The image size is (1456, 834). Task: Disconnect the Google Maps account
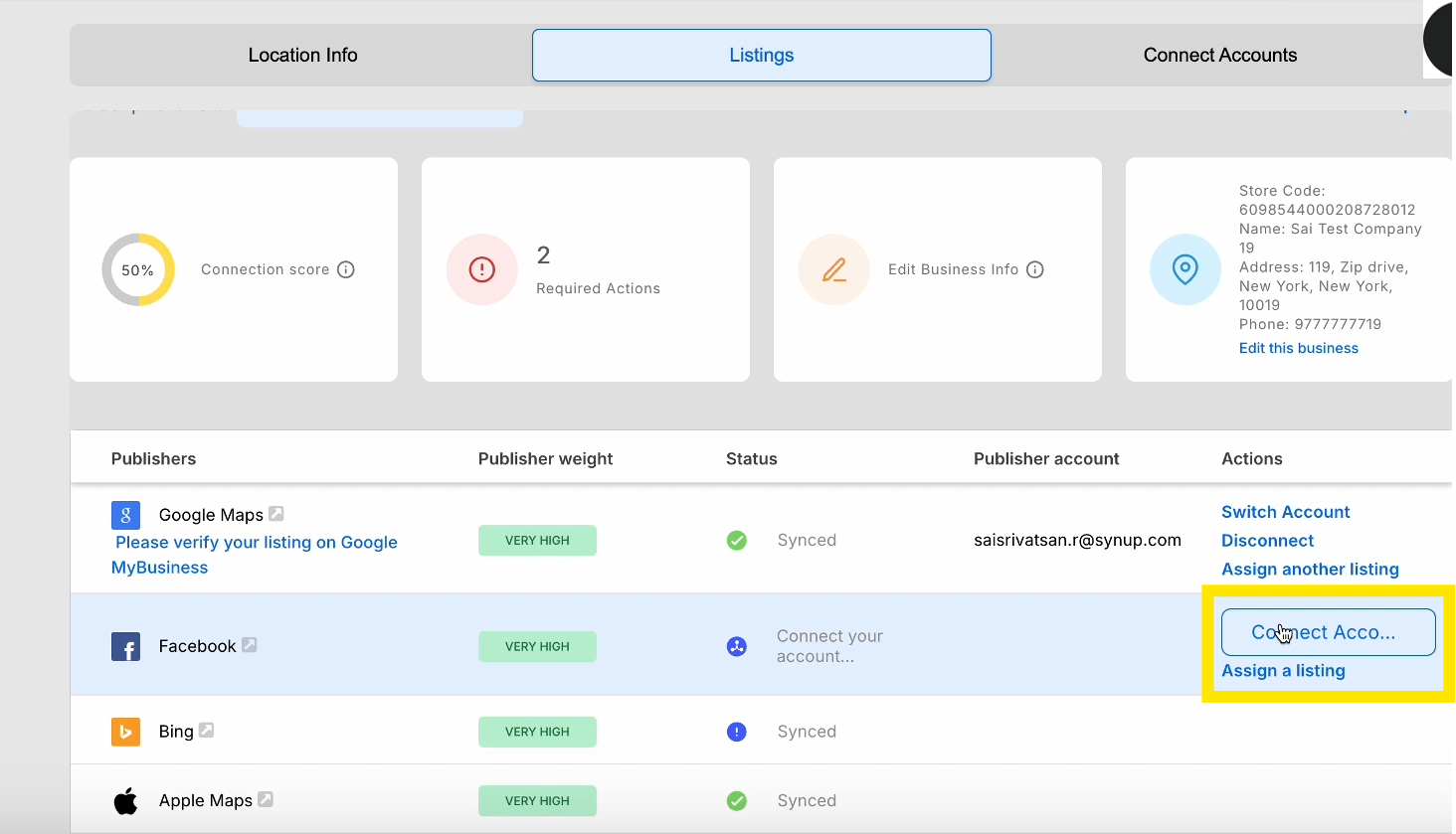click(1267, 541)
